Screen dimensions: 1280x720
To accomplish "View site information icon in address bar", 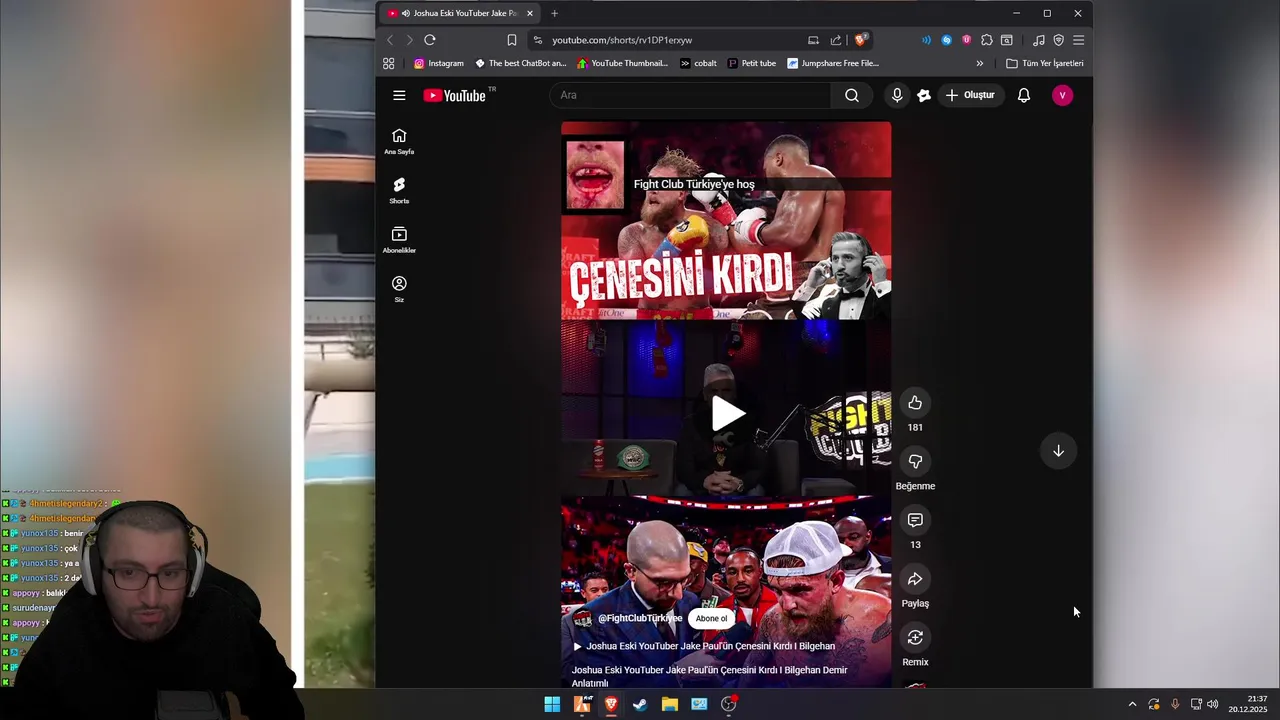I will point(538,40).
